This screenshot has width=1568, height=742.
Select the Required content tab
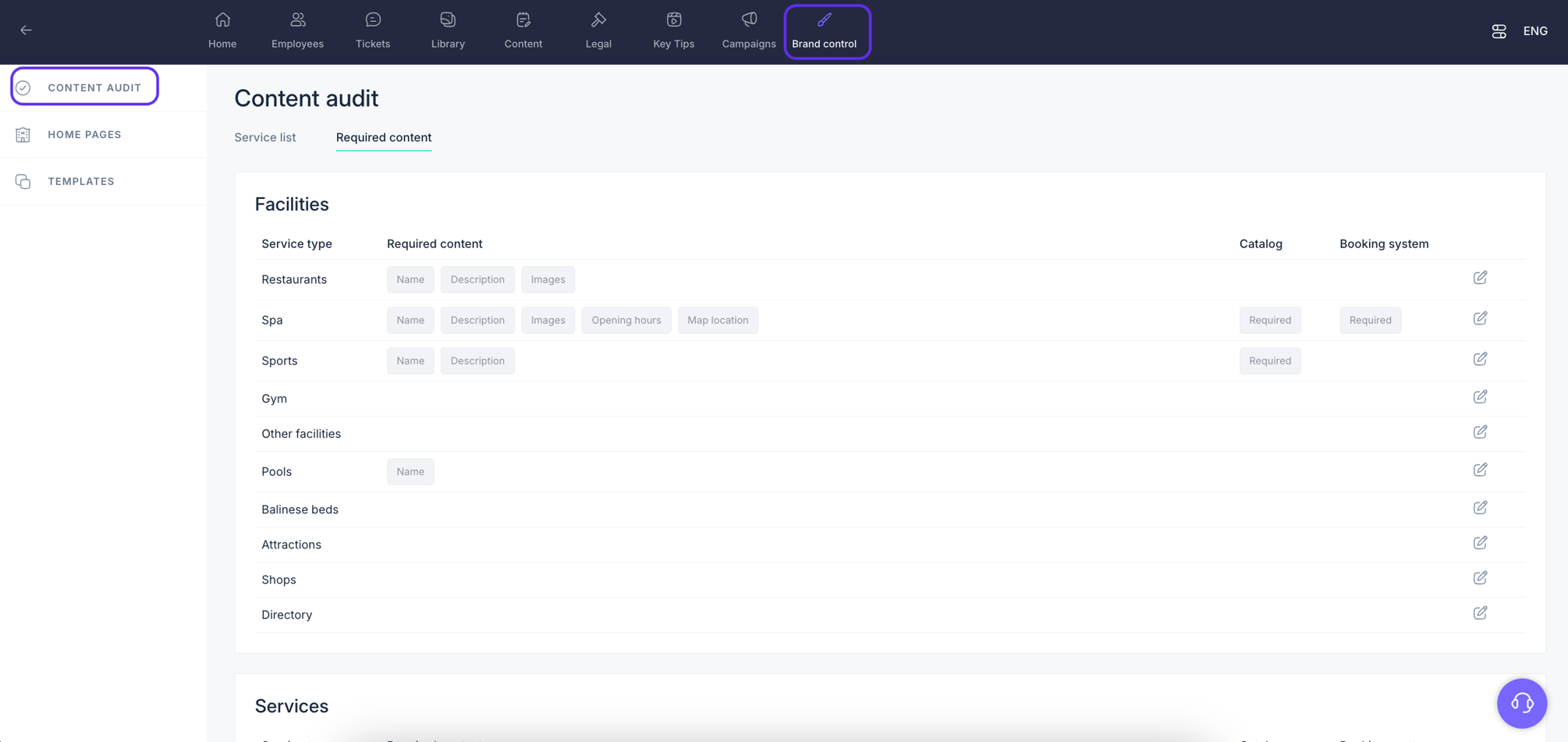pos(384,137)
